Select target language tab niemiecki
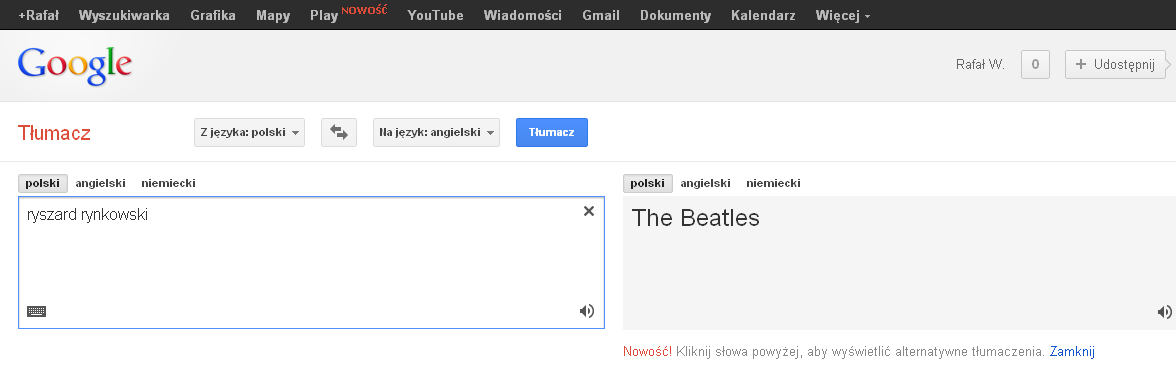 point(773,184)
